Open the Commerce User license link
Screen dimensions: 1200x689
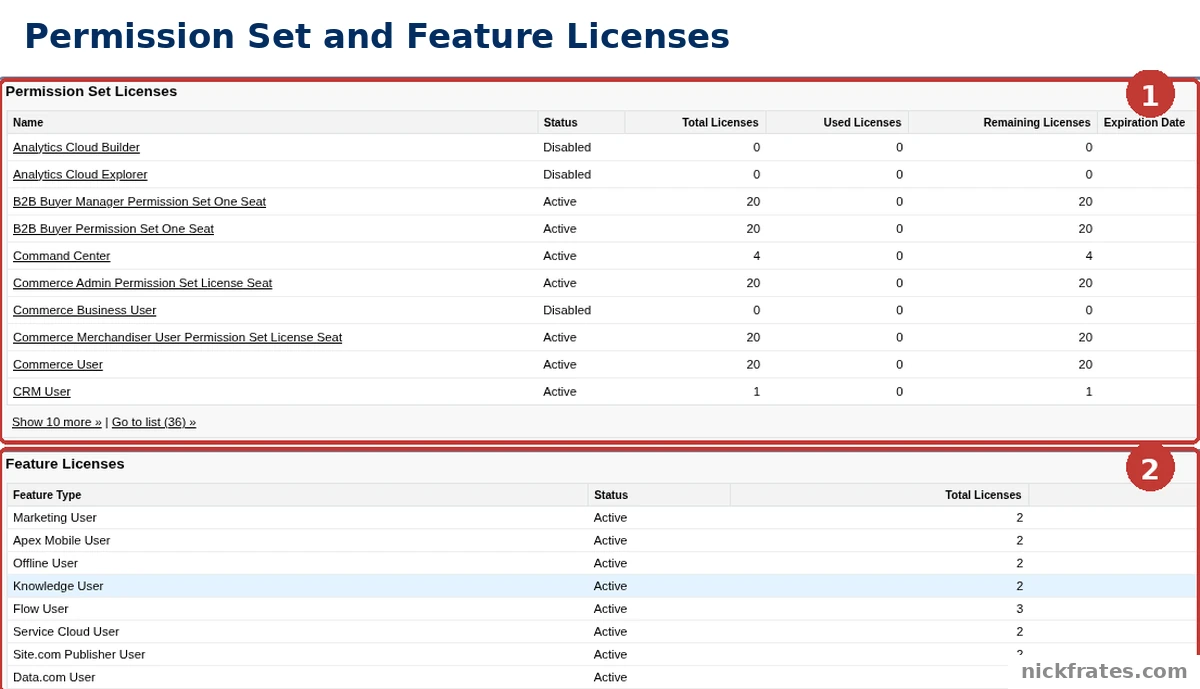(x=58, y=364)
